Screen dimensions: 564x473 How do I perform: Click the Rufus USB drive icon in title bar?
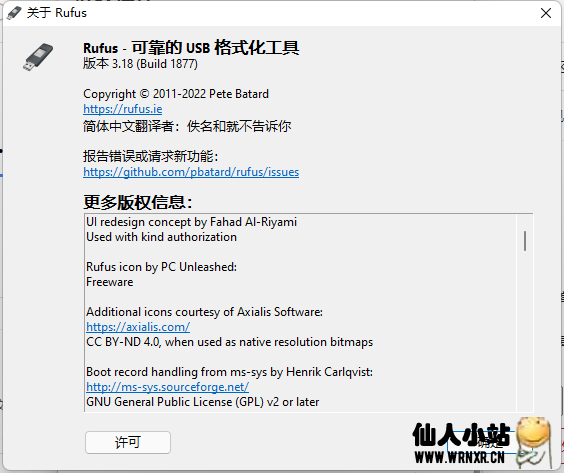tap(14, 13)
